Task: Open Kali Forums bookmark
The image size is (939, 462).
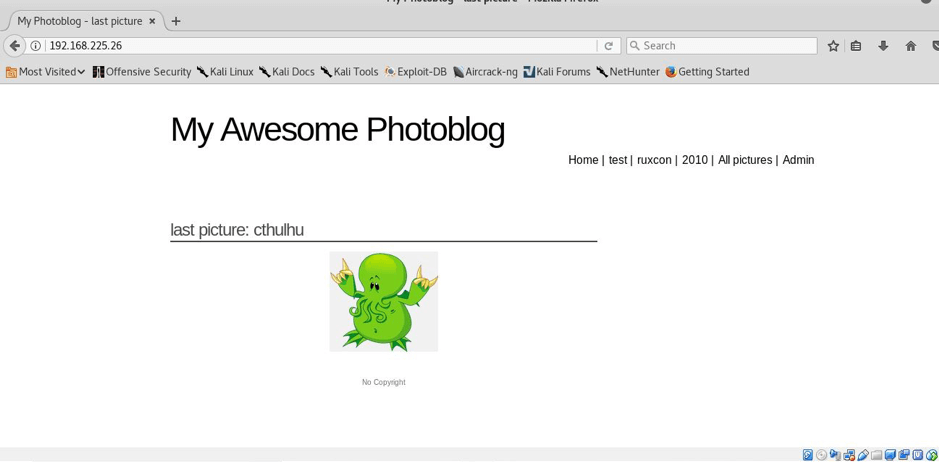Action: pyautogui.click(x=556, y=72)
